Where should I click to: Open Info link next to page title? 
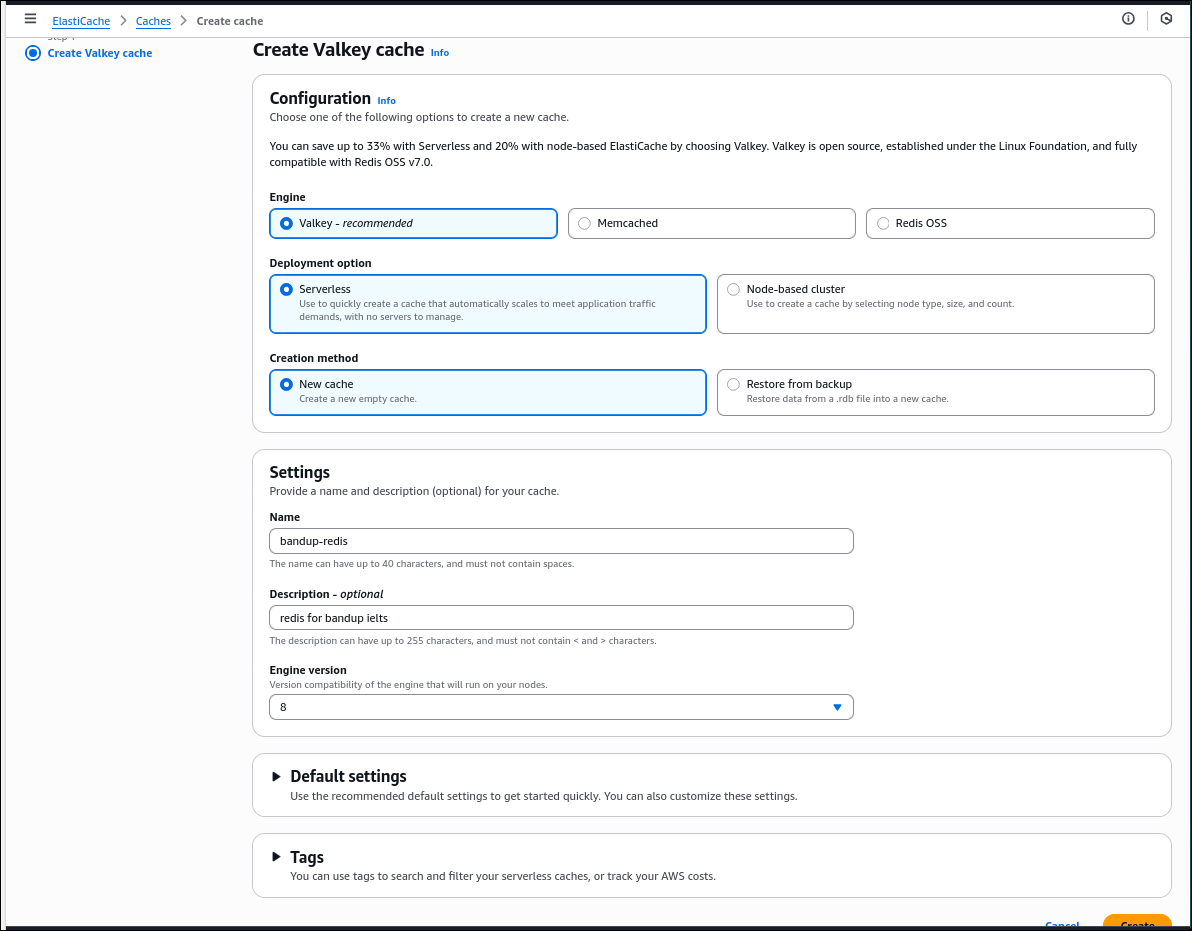(440, 53)
